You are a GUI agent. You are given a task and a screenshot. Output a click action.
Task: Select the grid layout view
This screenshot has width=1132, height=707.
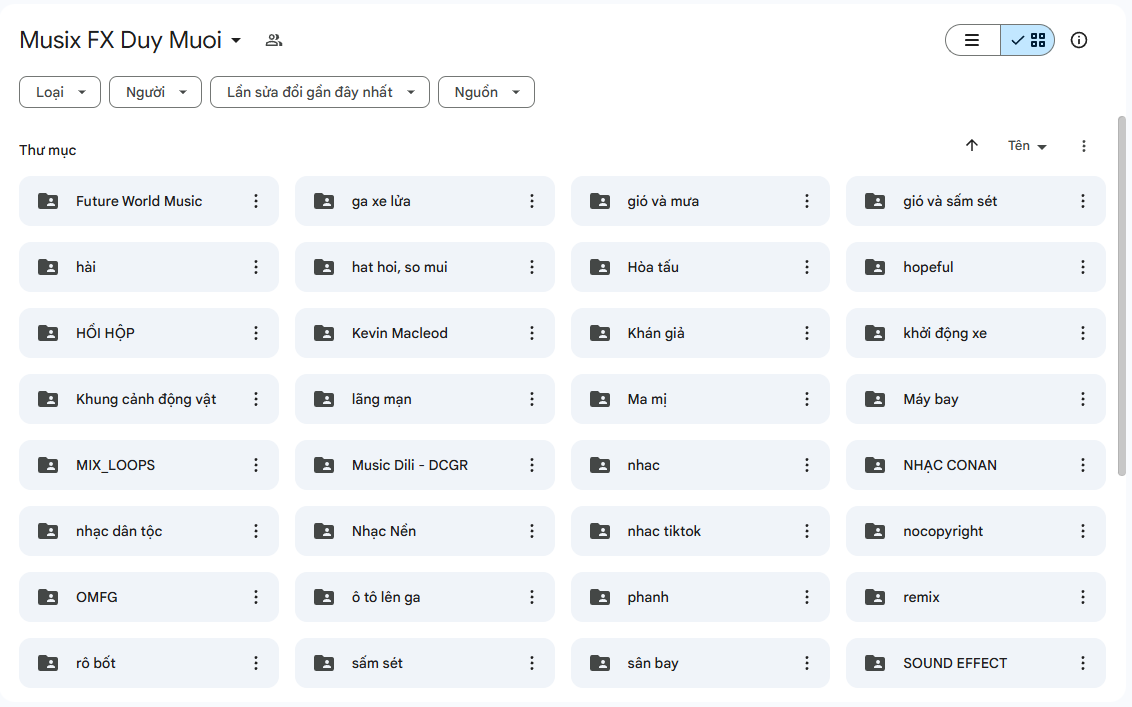click(x=1028, y=40)
